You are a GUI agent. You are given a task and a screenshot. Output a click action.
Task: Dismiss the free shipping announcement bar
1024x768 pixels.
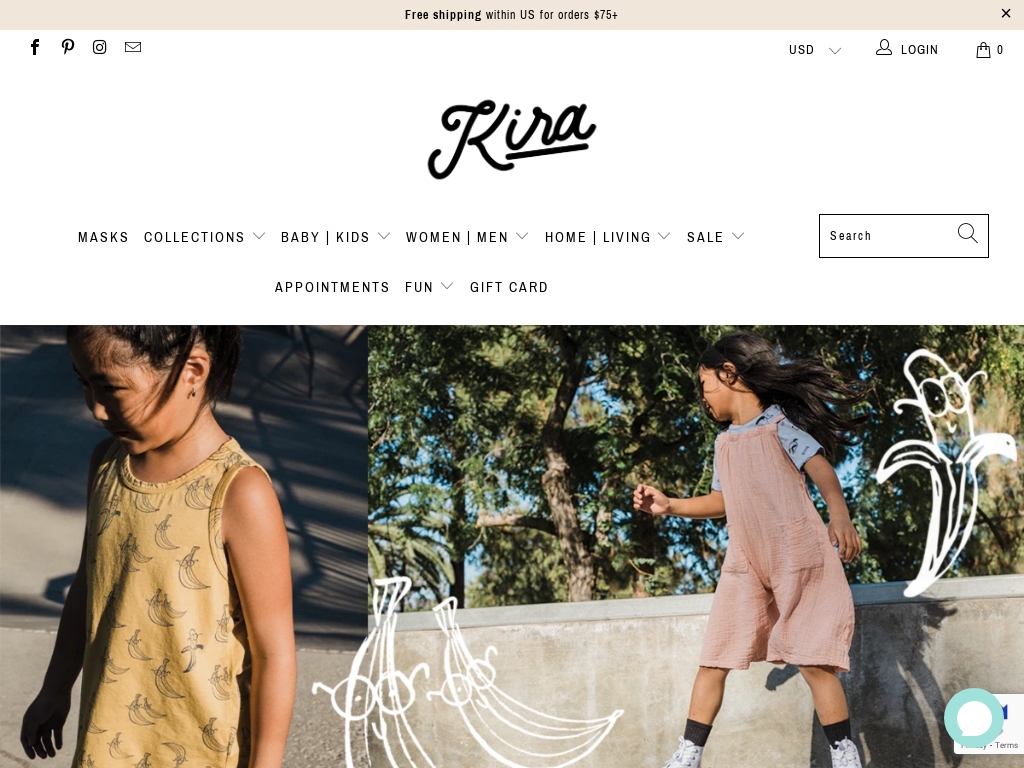pos(1006,13)
